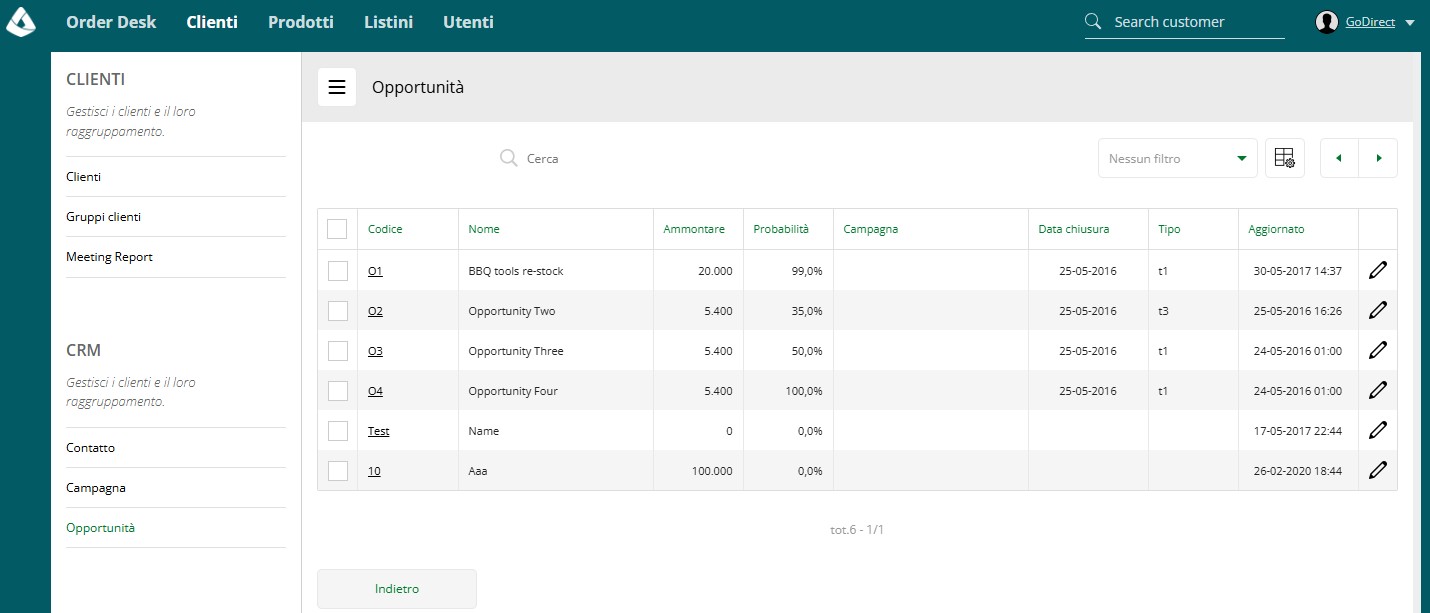Expand the GoDirect account menu arrow
Image resolution: width=1430 pixels, height=613 pixels.
[1410, 23]
